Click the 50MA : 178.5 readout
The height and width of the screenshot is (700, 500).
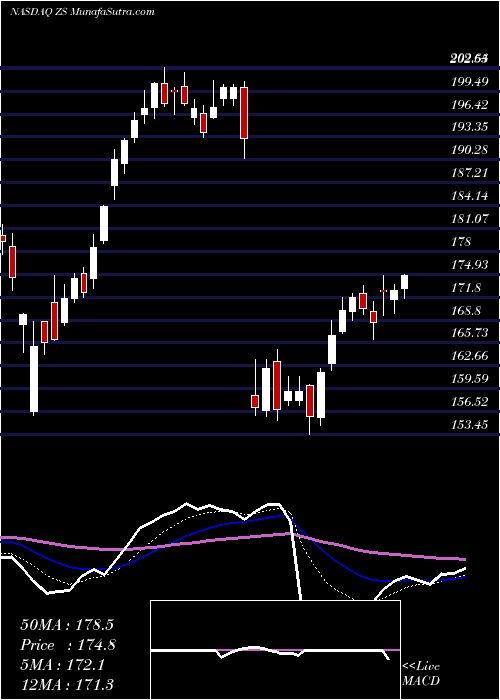coord(67,625)
